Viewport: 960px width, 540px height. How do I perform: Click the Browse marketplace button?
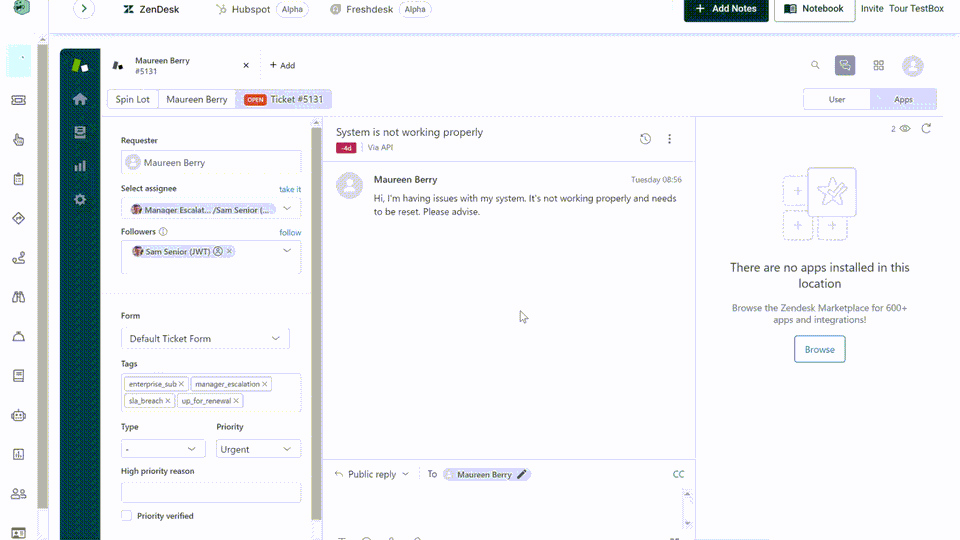tap(819, 349)
